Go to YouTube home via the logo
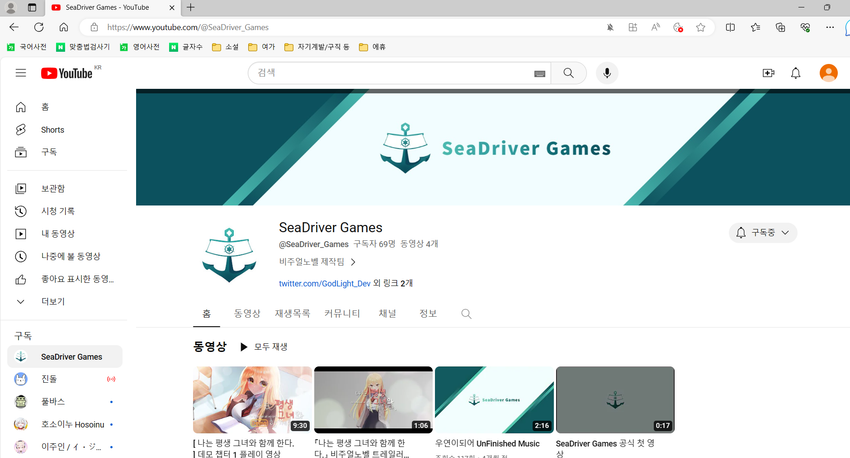 click(x=67, y=73)
